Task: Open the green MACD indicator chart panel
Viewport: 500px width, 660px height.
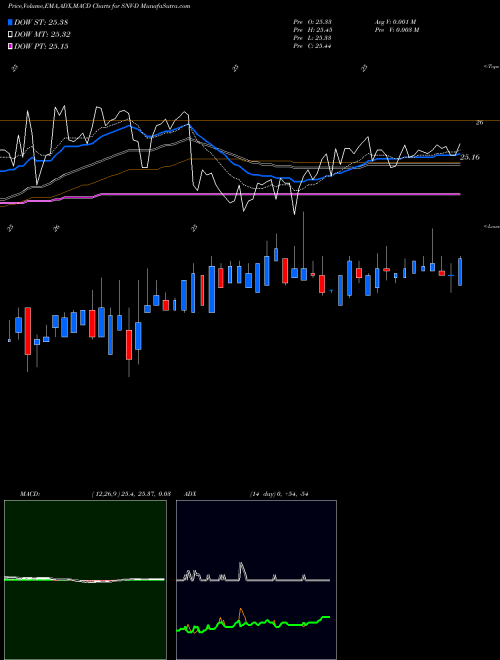Action: coord(85,580)
